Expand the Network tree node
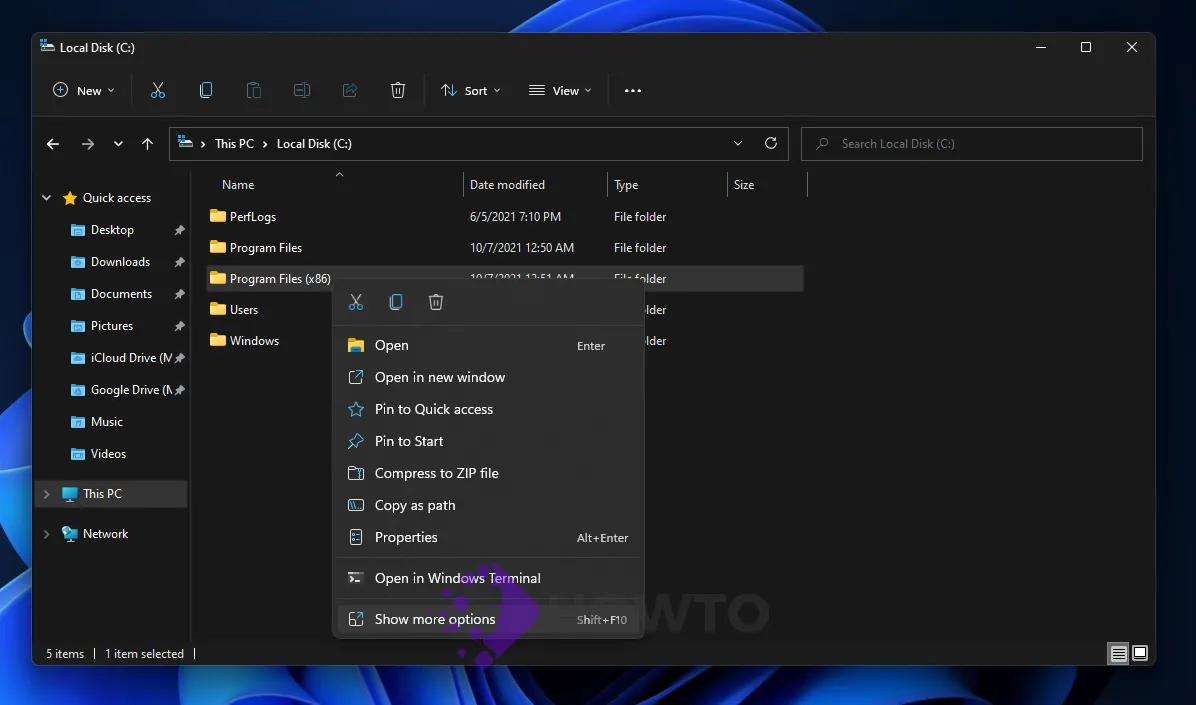1196x705 pixels. (x=47, y=534)
